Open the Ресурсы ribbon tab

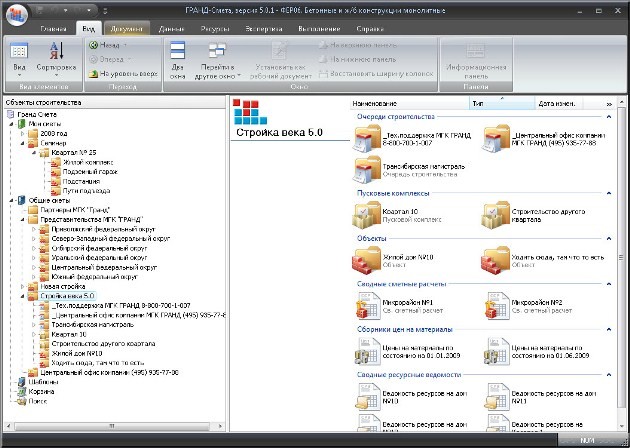click(215, 29)
